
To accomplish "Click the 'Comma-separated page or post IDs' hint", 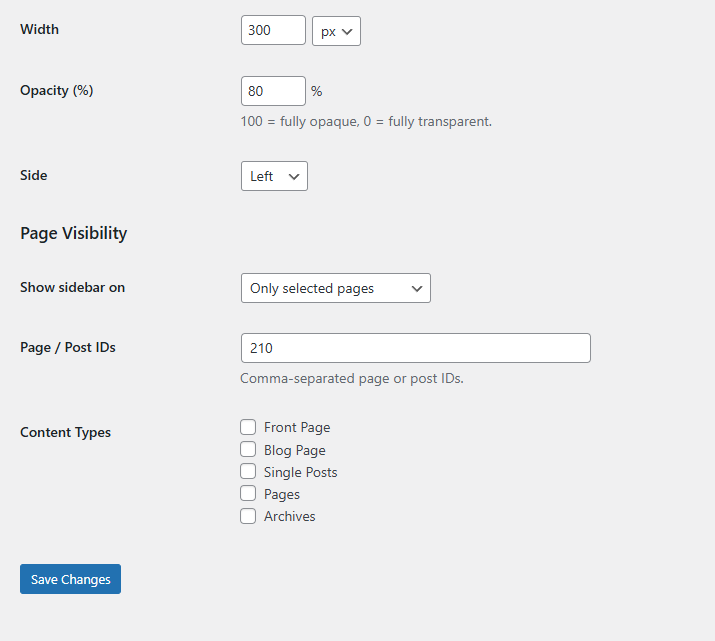I will tap(351, 379).
